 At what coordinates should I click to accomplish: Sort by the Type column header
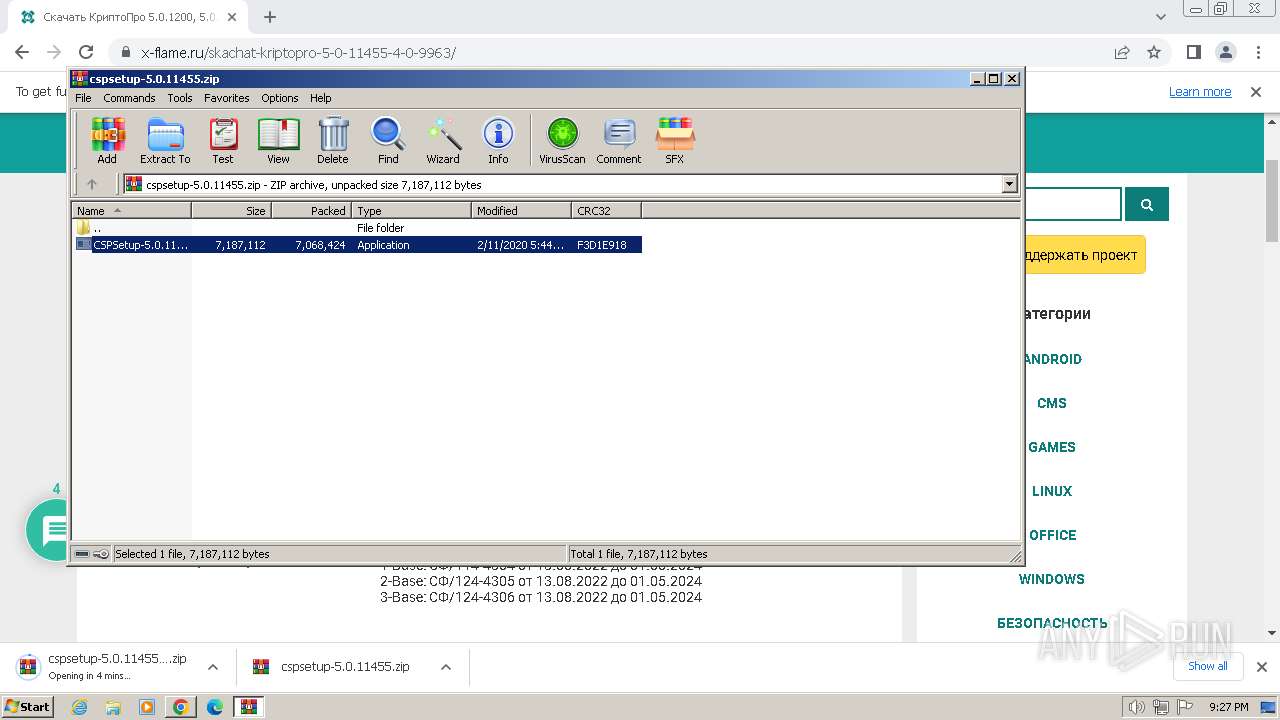point(412,210)
